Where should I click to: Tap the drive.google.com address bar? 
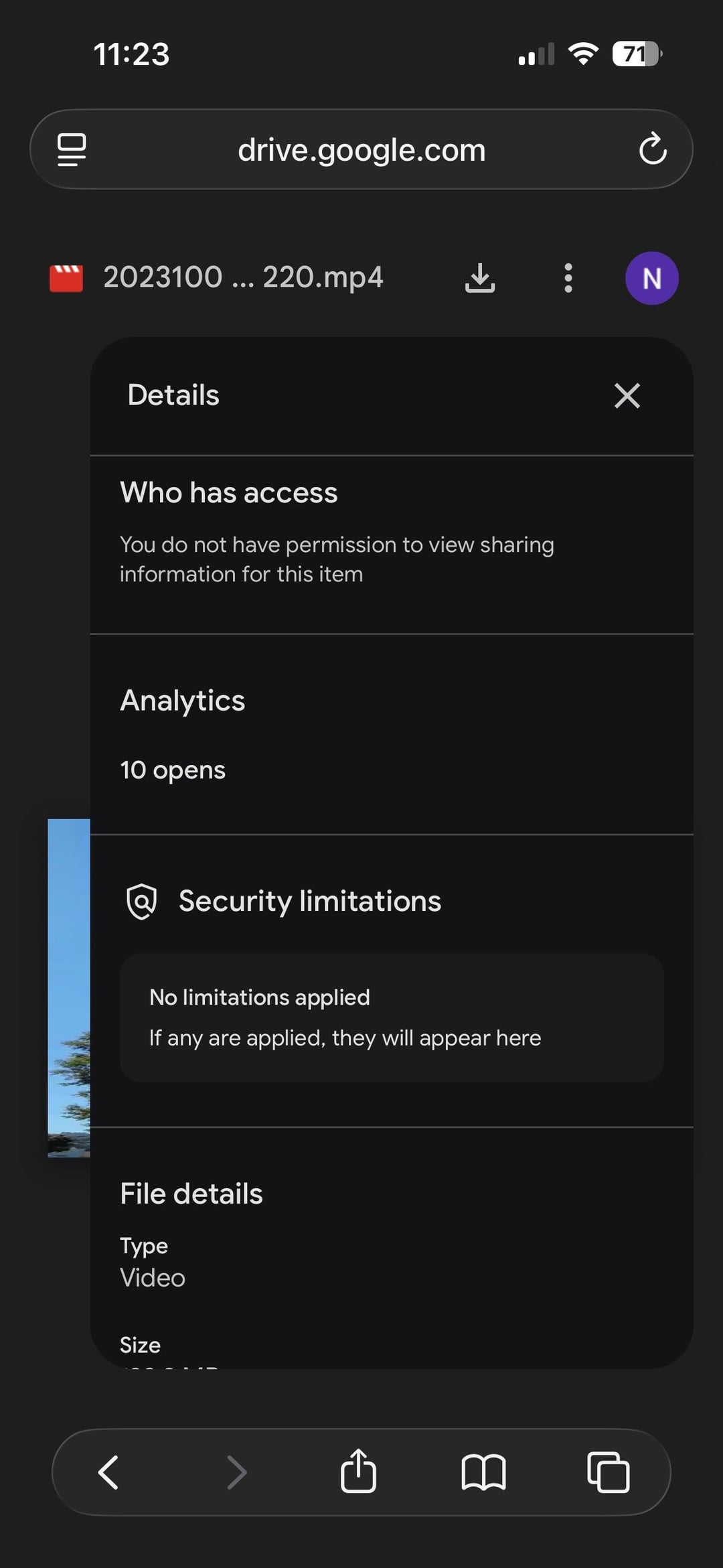361,149
